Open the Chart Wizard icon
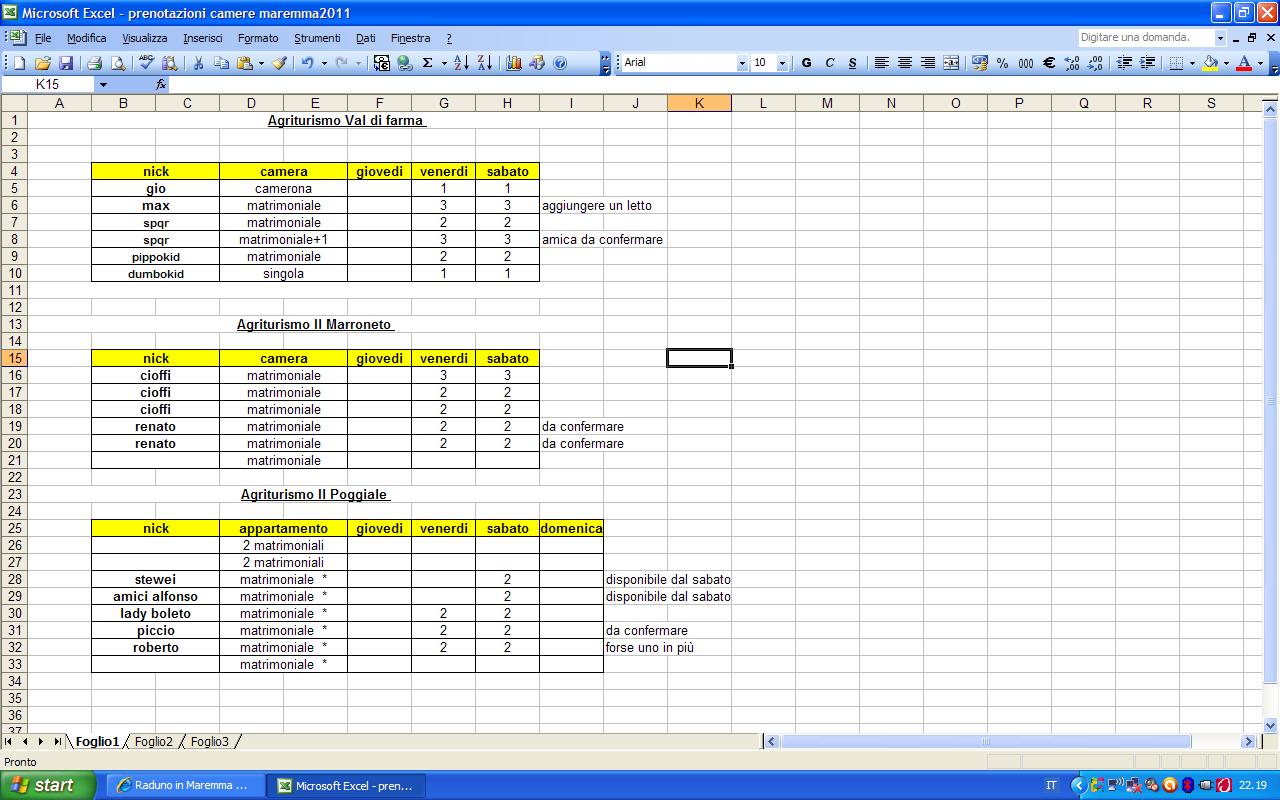The width and height of the screenshot is (1280, 800). tap(514, 63)
